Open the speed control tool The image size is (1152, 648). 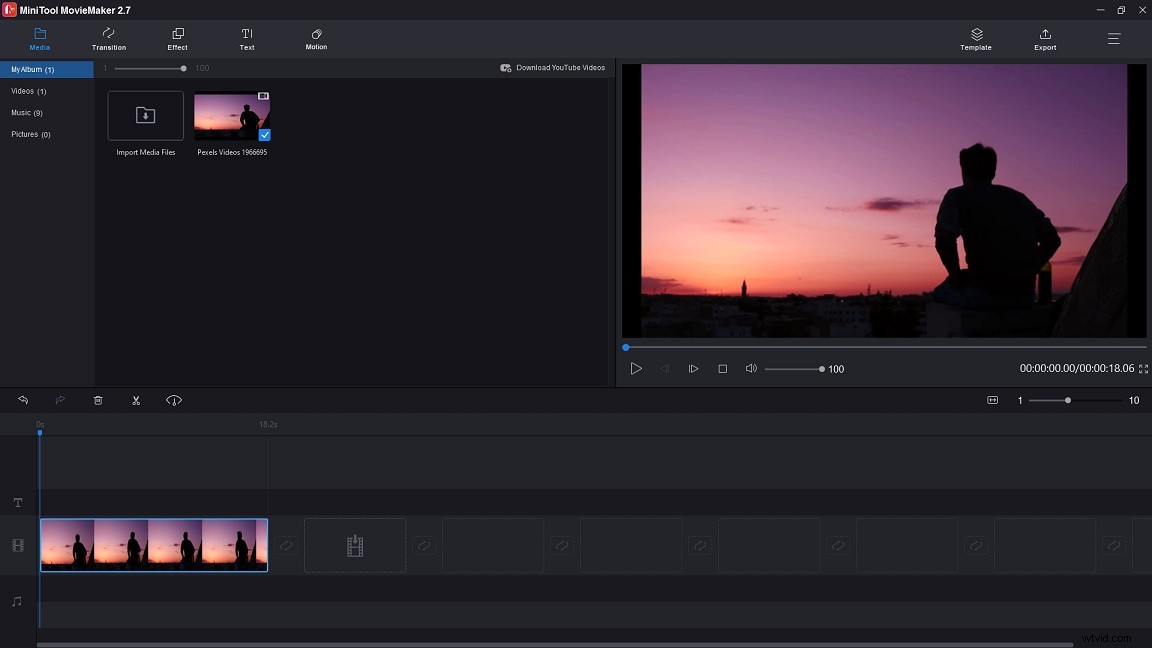[174, 400]
